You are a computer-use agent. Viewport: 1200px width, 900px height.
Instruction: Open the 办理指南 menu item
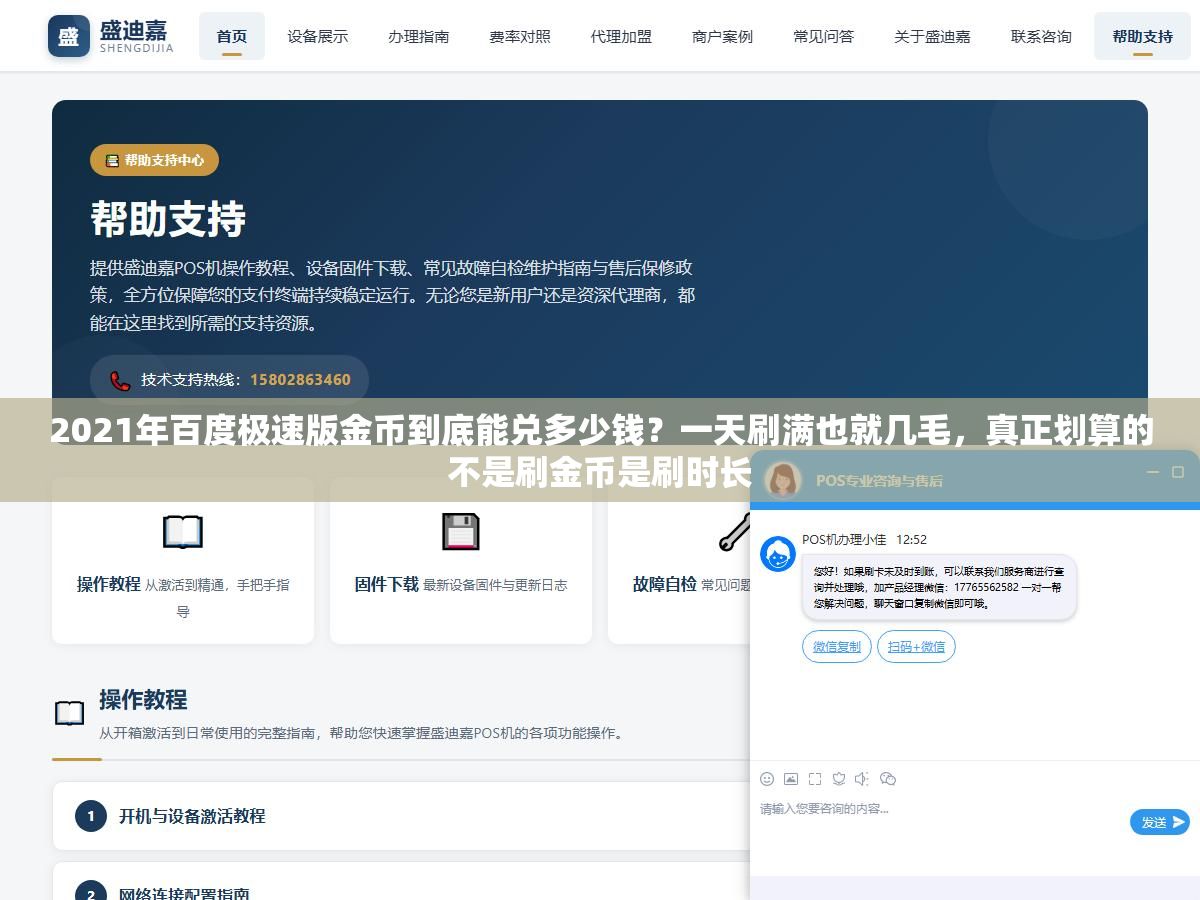point(419,36)
